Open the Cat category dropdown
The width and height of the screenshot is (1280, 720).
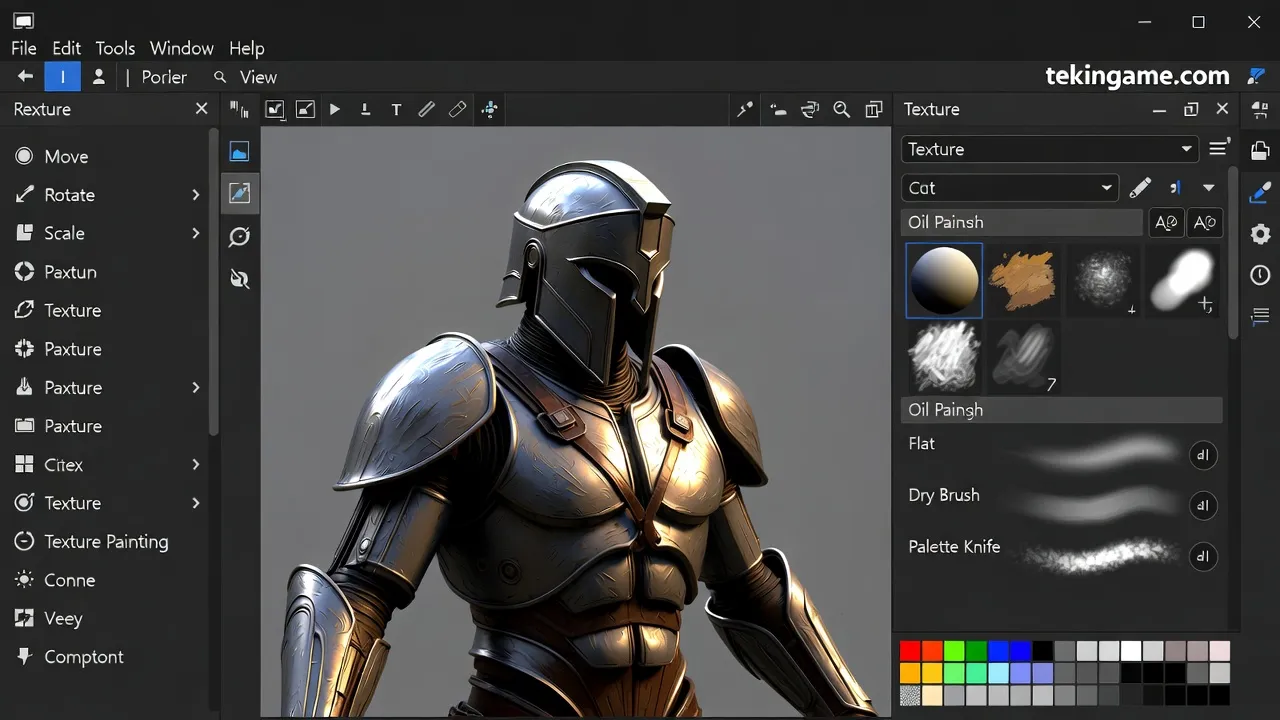pyautogui.click(x=1009, y=188)
